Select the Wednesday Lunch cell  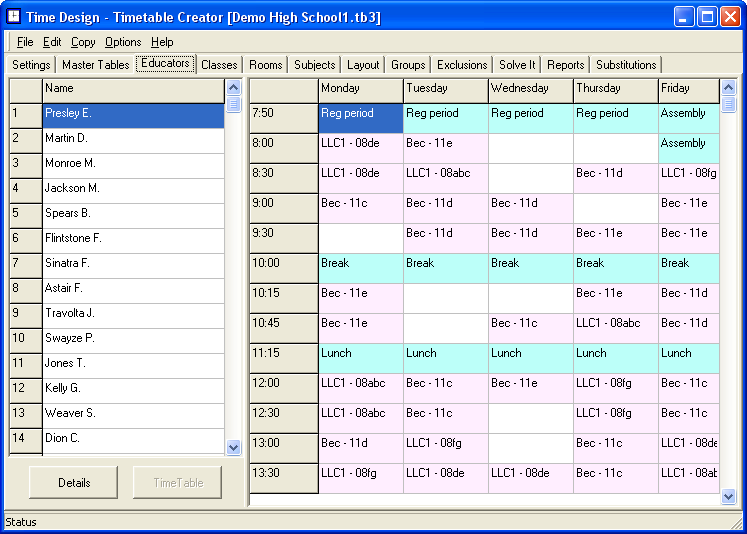(530, 354)
